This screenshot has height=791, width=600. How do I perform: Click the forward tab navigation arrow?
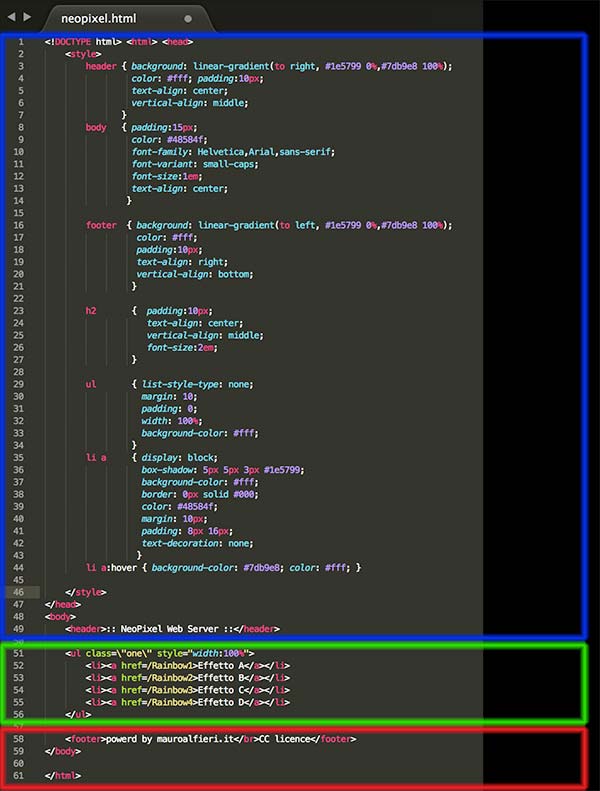[x=27, y=17]
